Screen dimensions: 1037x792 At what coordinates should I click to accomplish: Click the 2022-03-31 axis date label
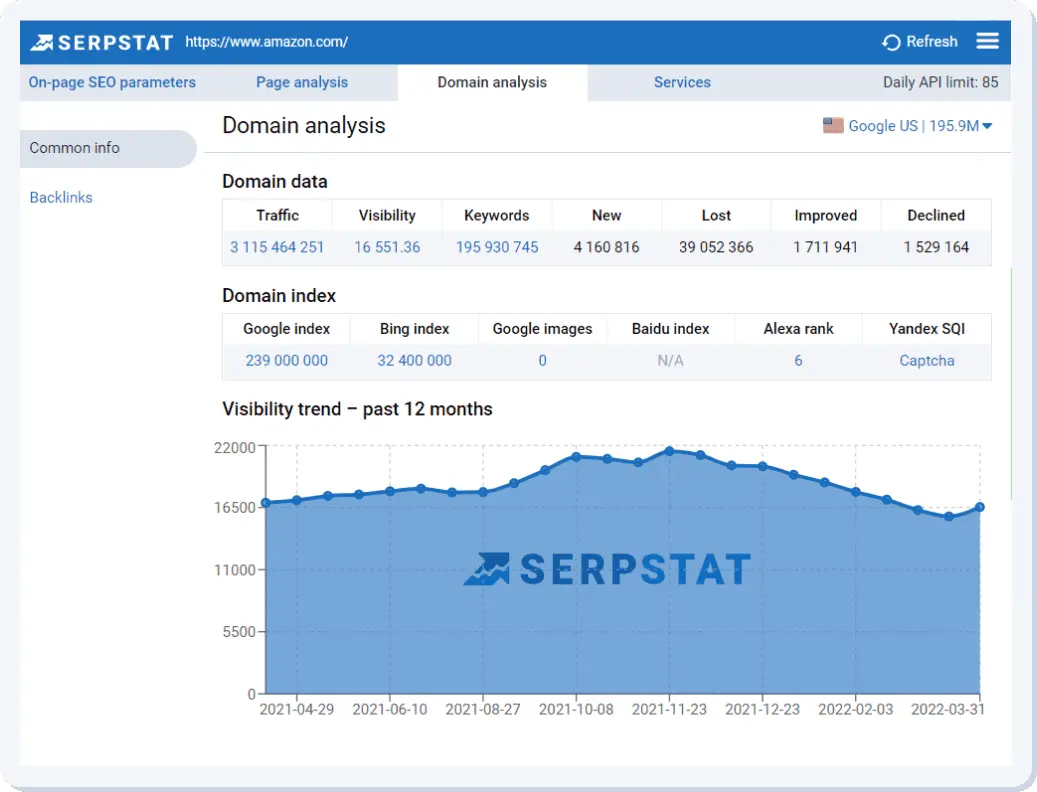(x=948, y=709)
